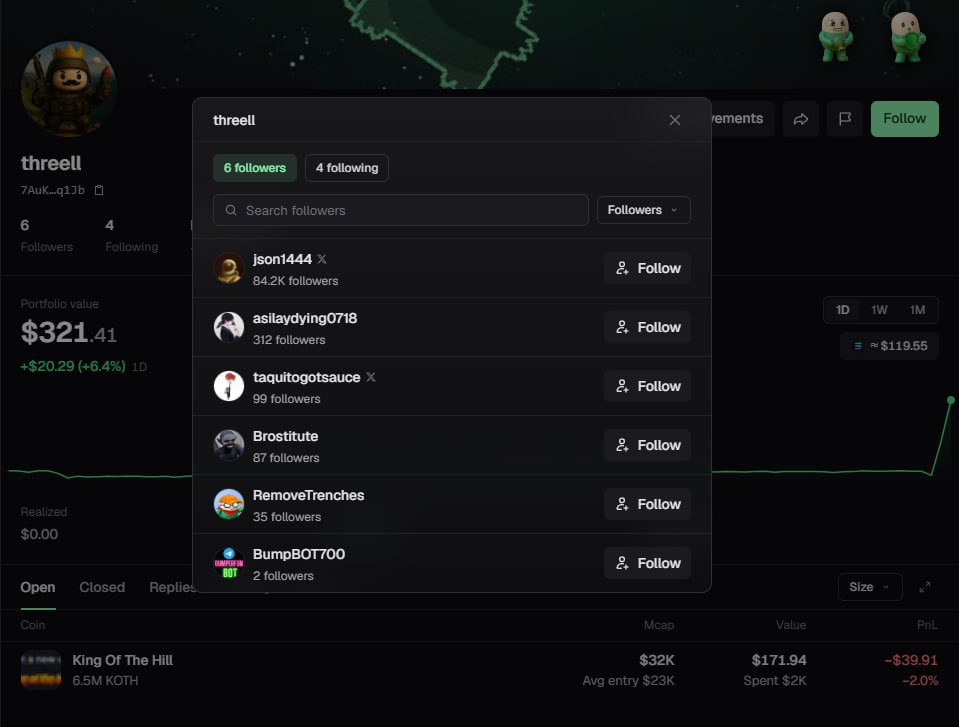Follow Brostitute
The image size is (959, 727).
648,445
